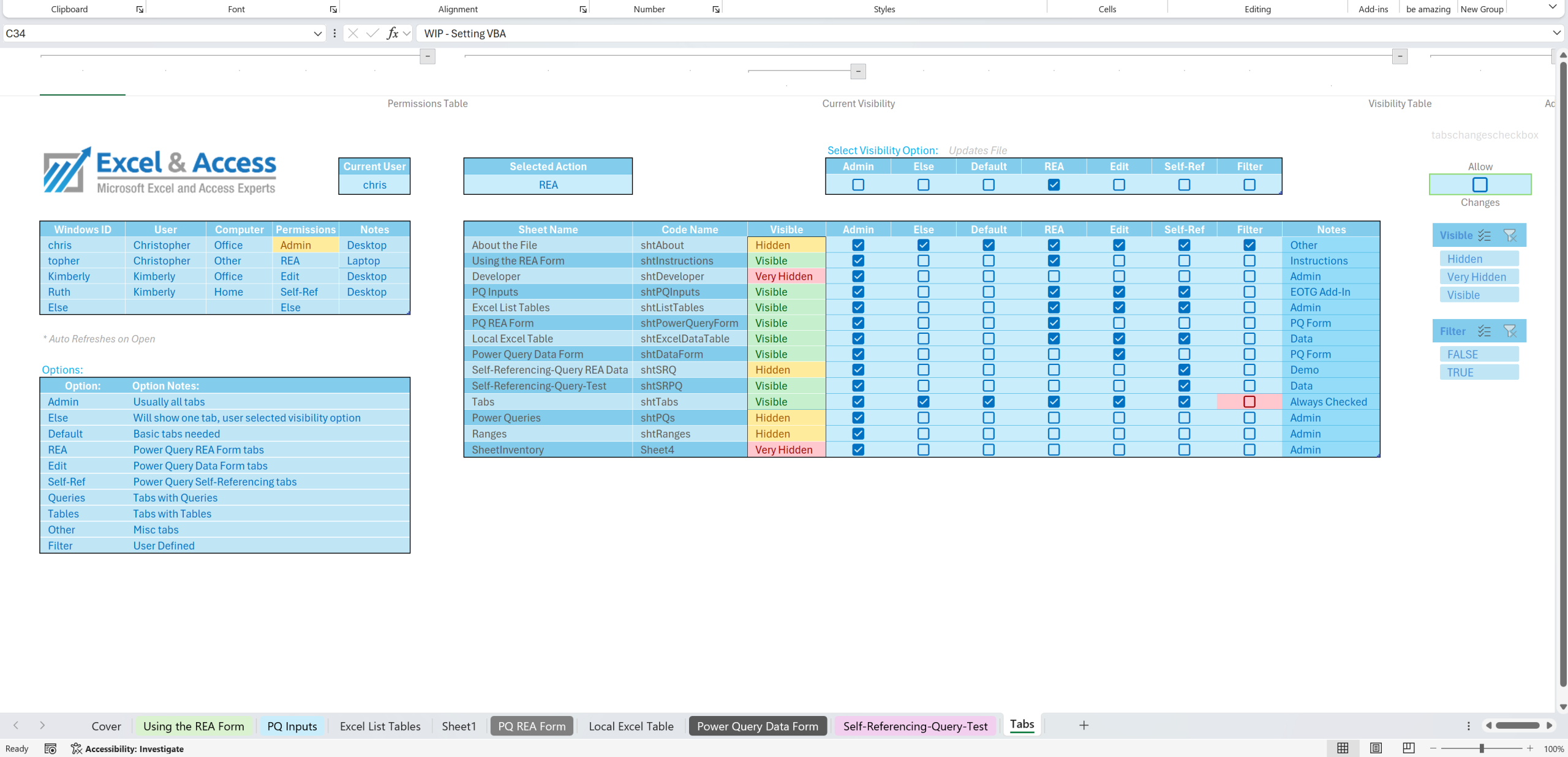Select the Current User cell chris
The height and width of the screenshot is (757, 1568).
pyautogui.click(x=374, y=185)
